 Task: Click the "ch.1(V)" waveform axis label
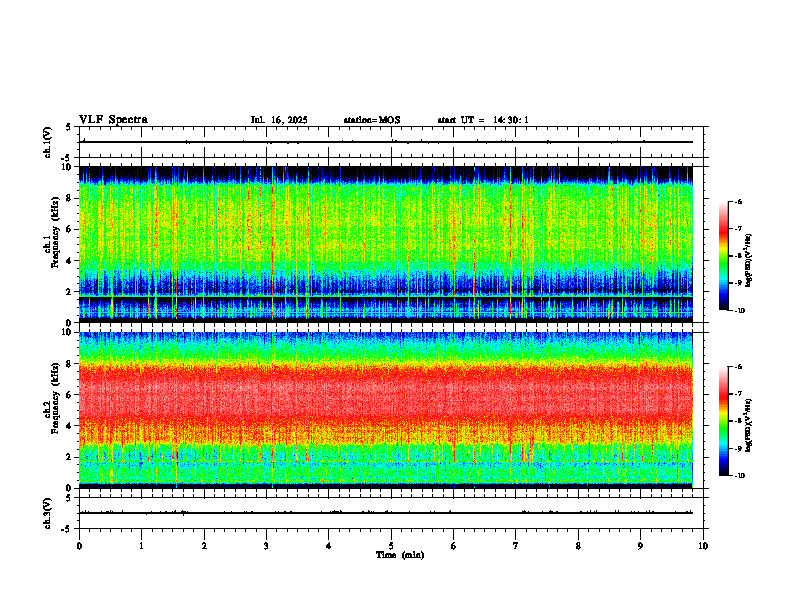tap(47, 142)
